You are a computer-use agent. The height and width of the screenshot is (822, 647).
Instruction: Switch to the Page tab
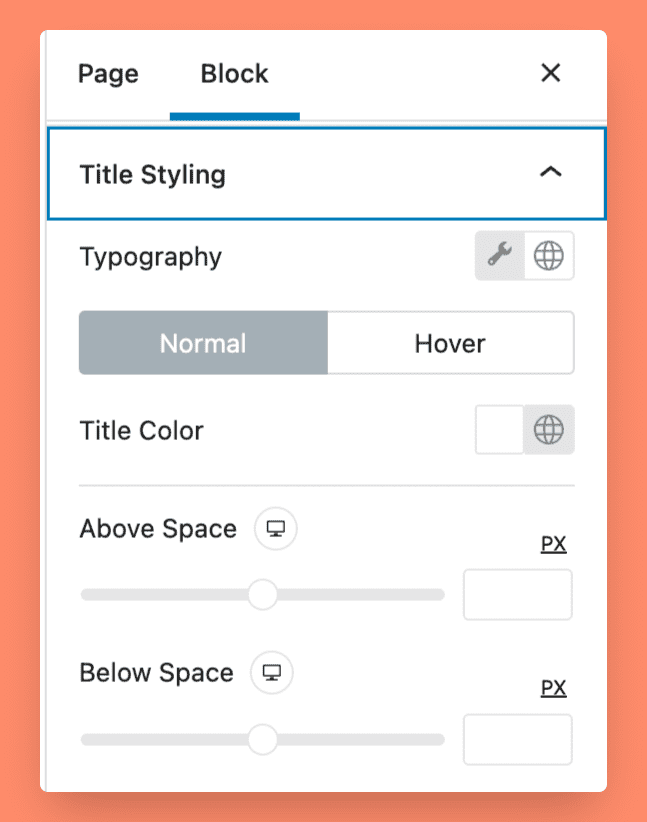click(107, 73)
